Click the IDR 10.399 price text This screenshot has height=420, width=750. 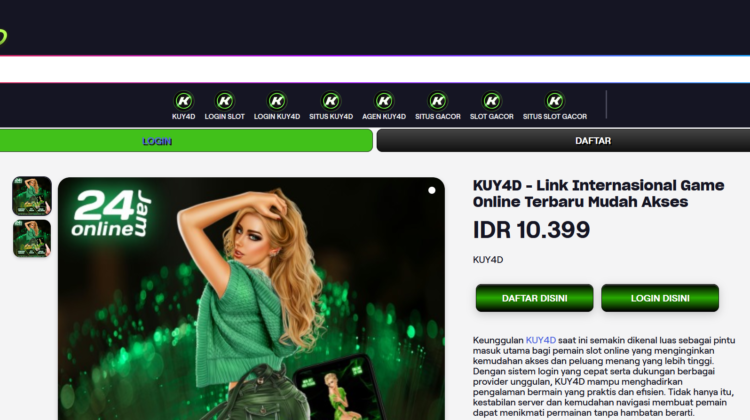(x=531, y=230)
